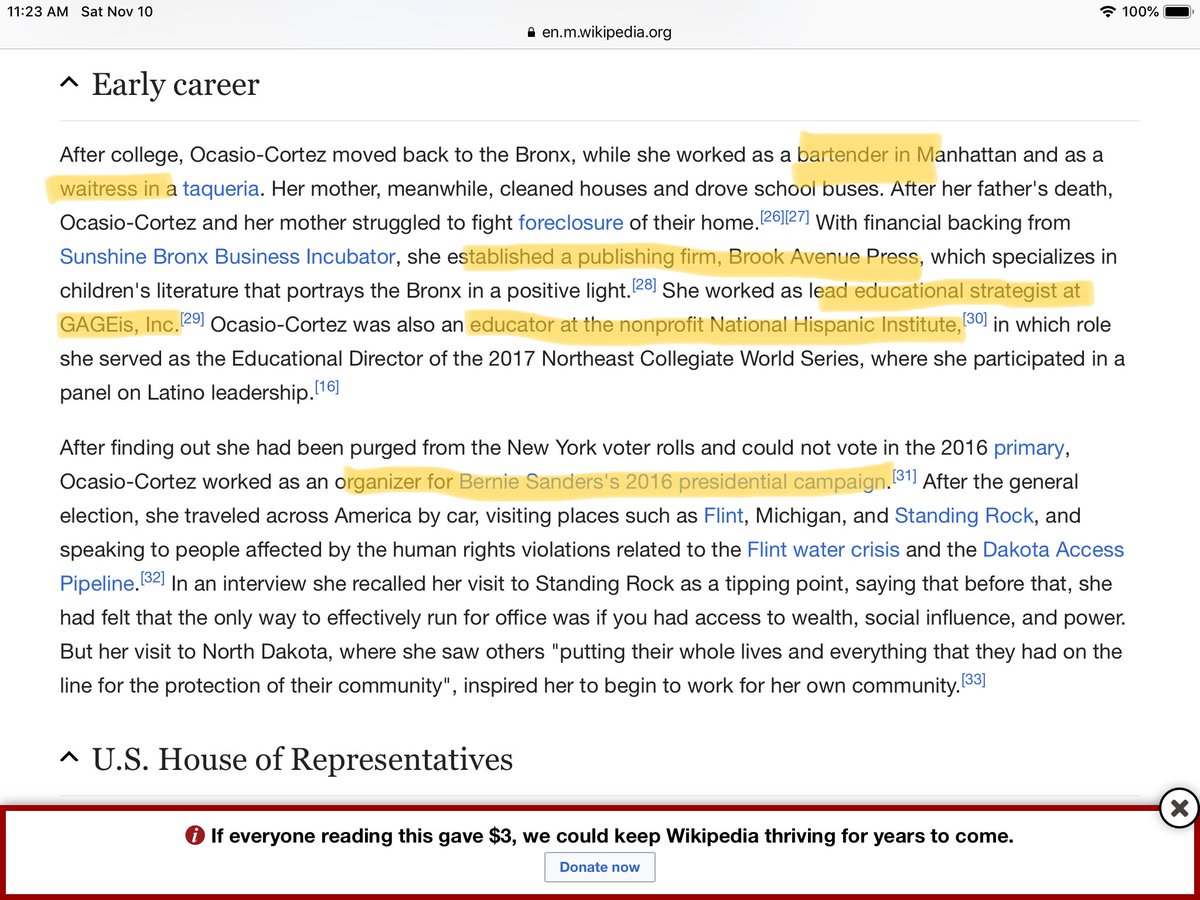Tap the lock icon beside the URL
1200x900 pixels.
(x=531, y=32)
